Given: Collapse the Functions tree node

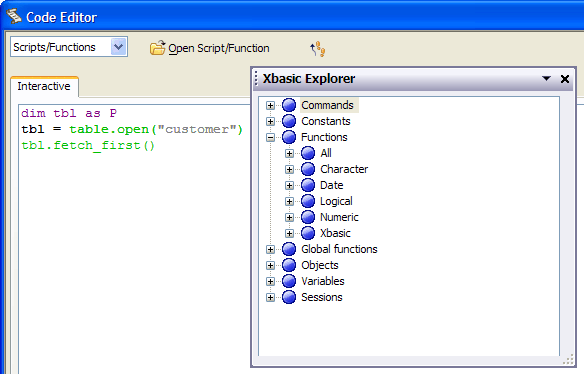Looking at the screenshot, I should tap(270, 137).
